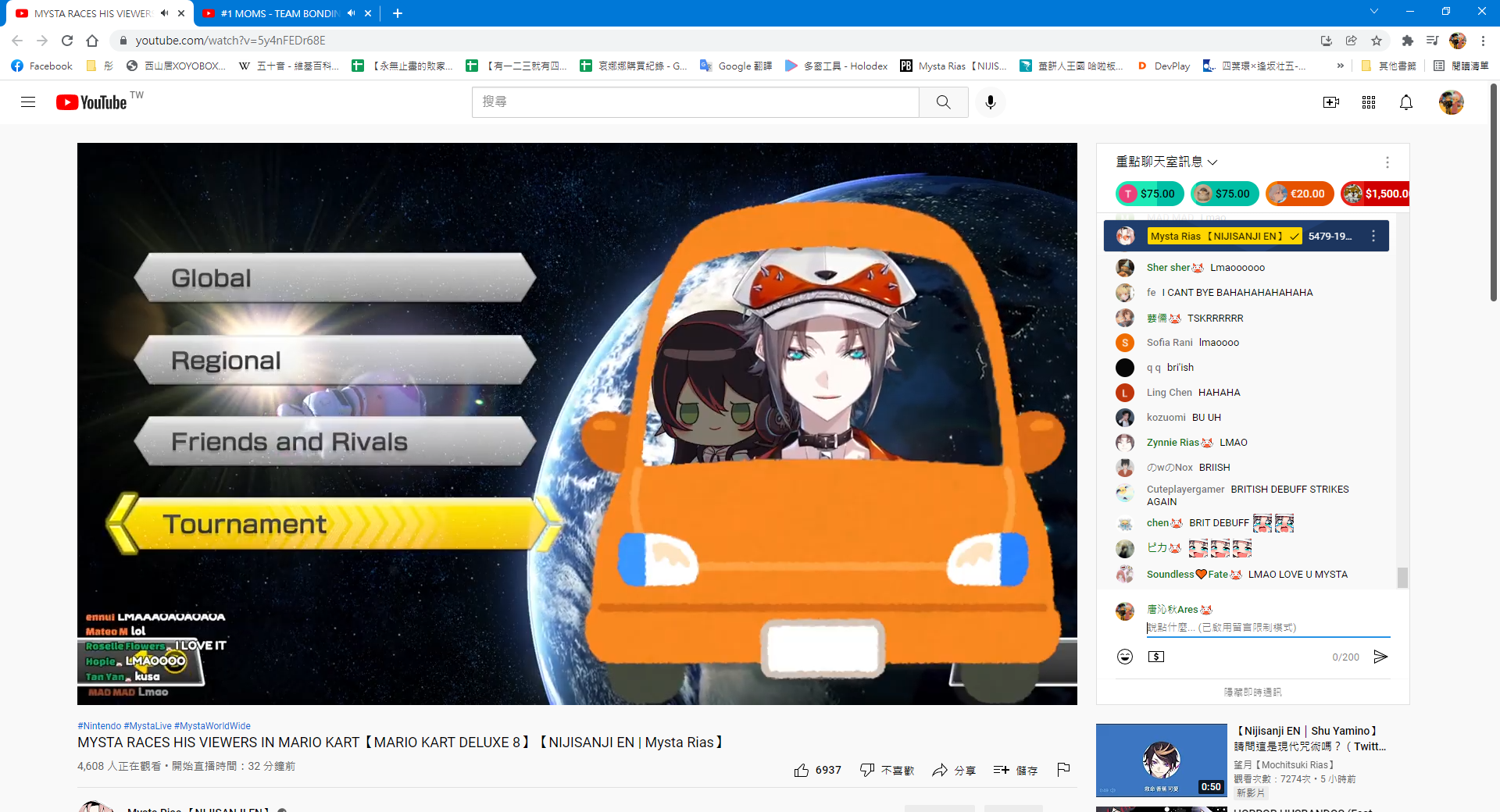The height and width of the screenshot is (812, 1500).
Task: Click the video player to pause
Action: [x=577, y=423]
